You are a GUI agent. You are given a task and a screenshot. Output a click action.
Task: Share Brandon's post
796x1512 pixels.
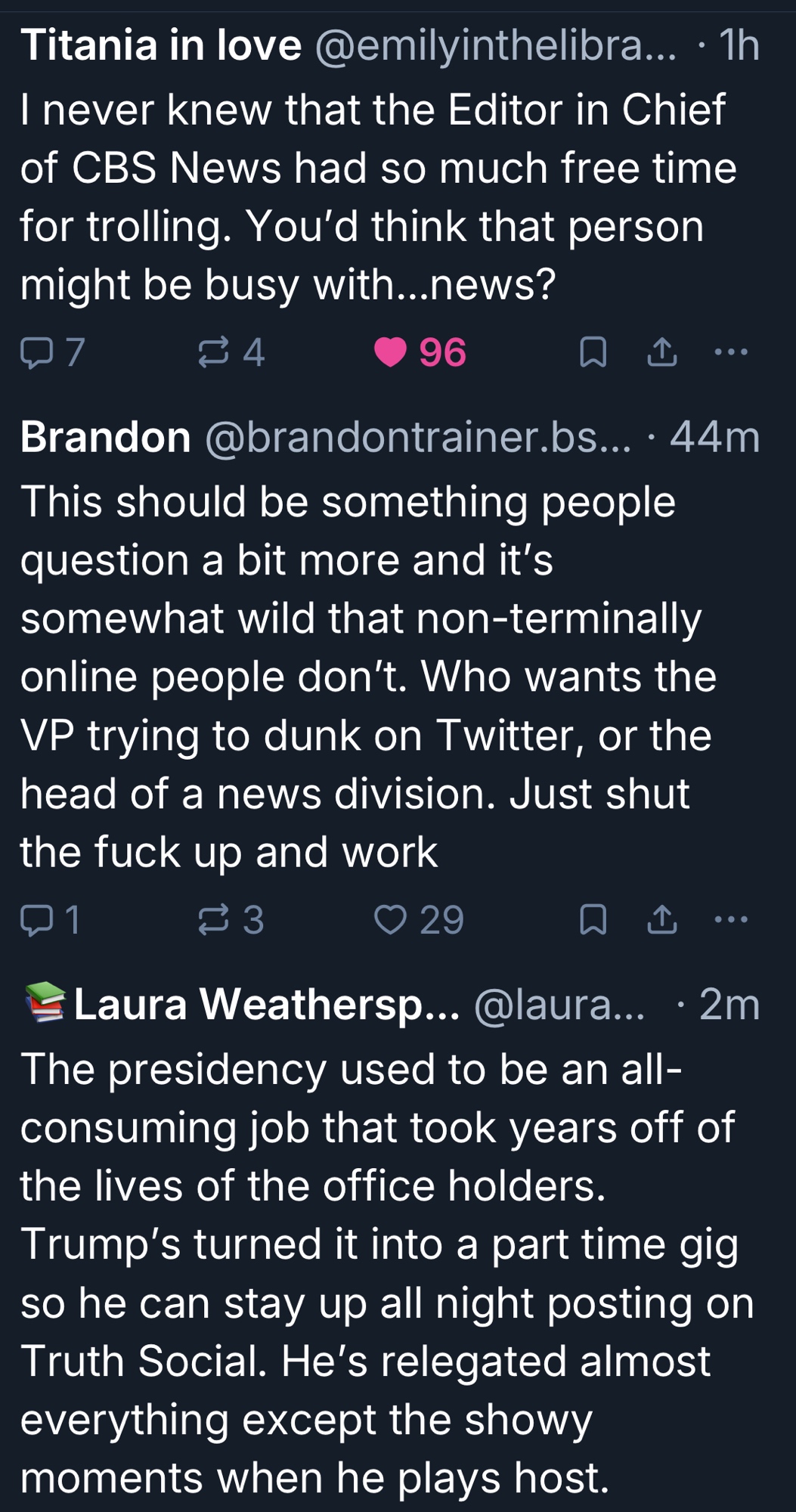(662, 920)
